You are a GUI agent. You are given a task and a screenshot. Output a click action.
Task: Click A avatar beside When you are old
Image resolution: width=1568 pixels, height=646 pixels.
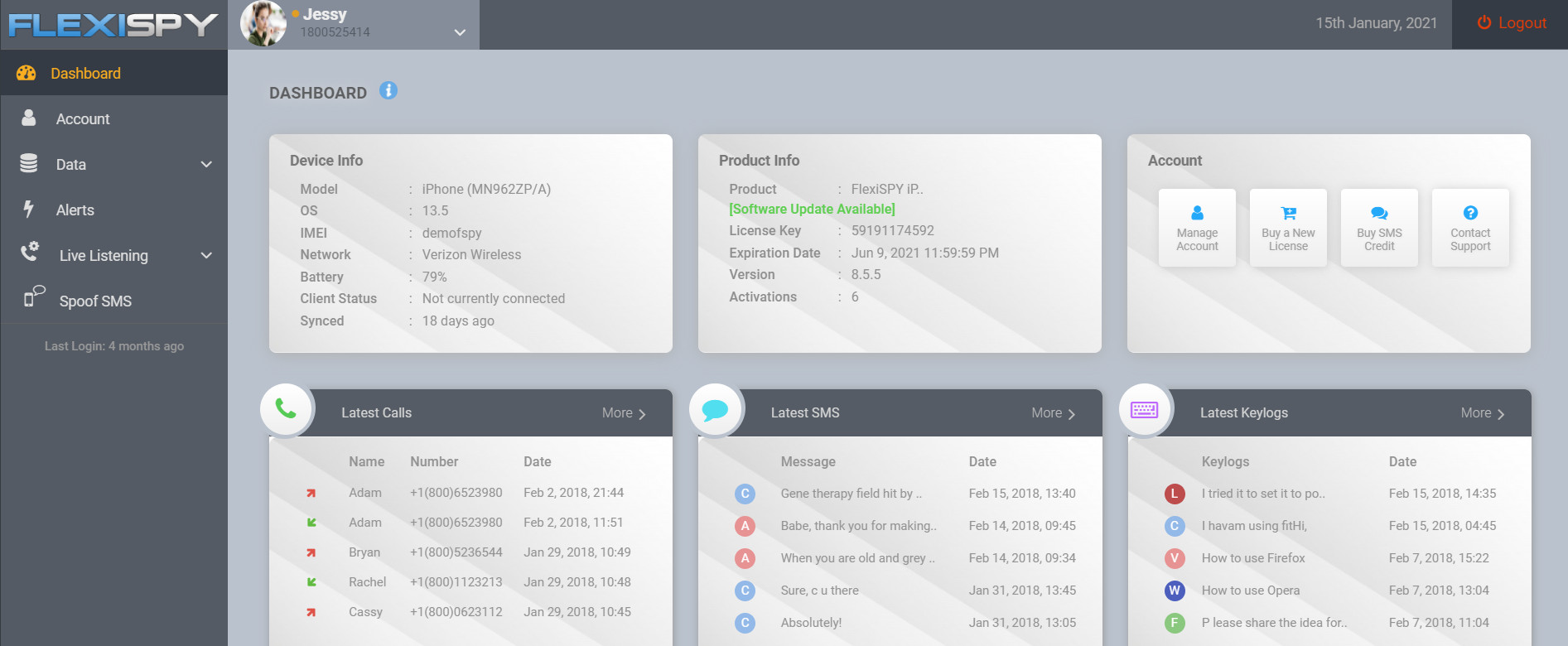pos(745,558)
